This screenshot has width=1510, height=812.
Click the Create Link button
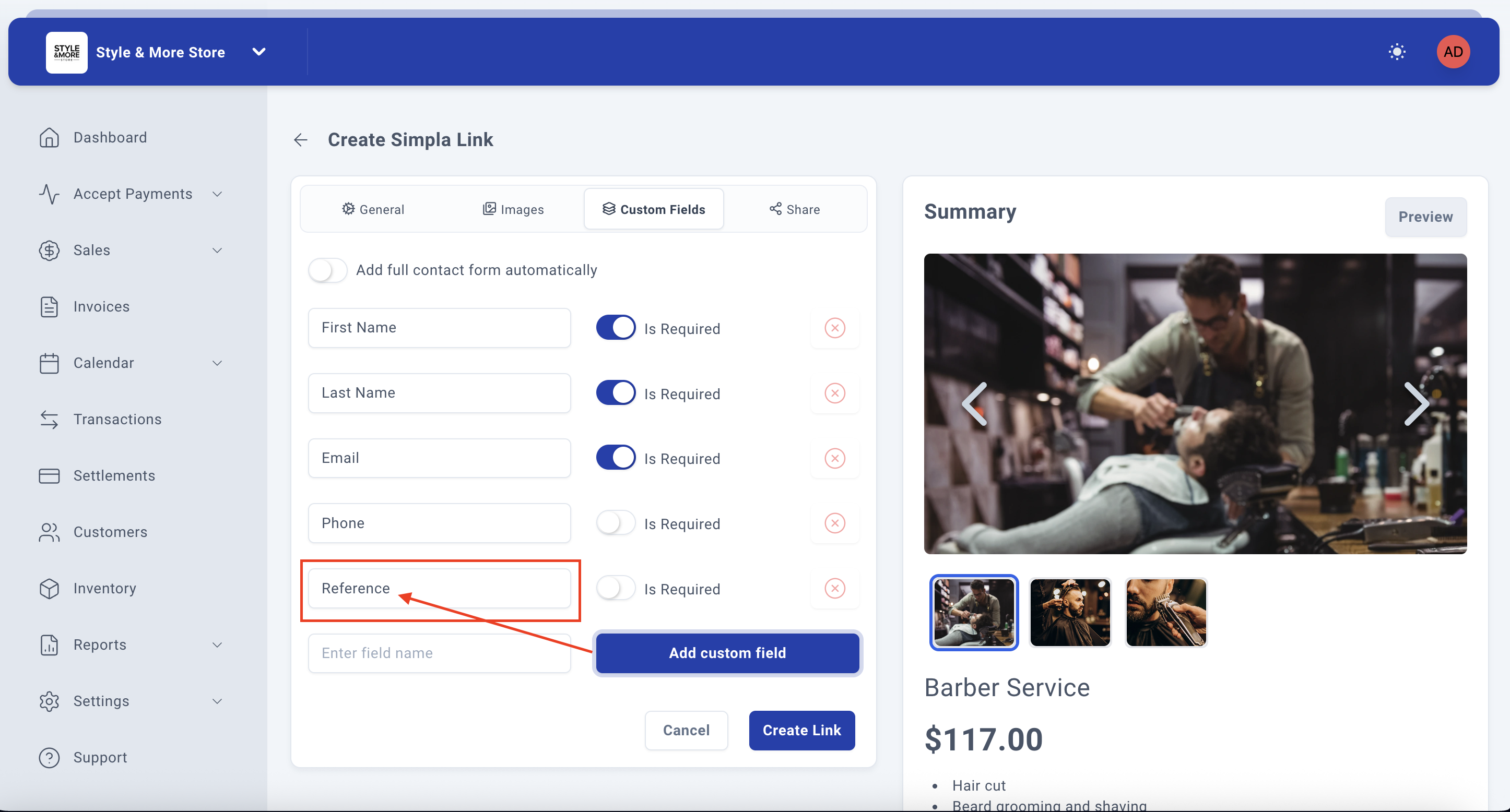pyautogui.click(x=801, y=730)
